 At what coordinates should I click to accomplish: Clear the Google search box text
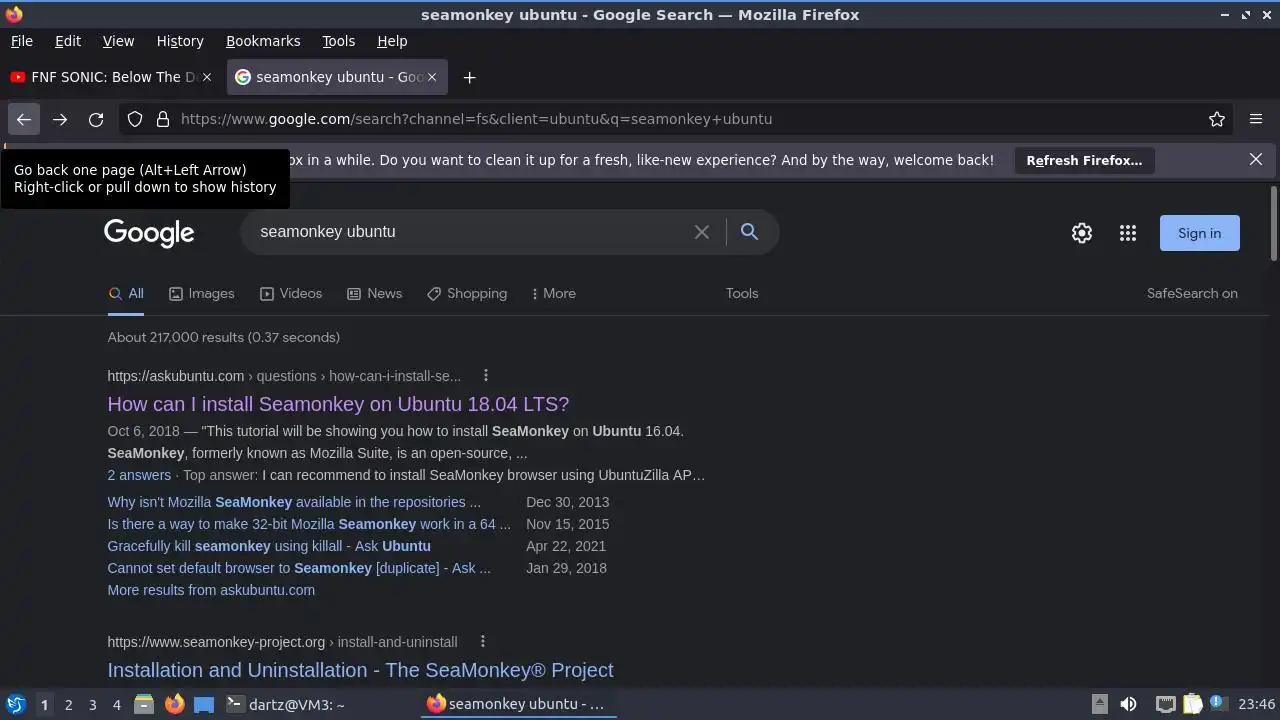pyautogui.click(x=702, y=232)
